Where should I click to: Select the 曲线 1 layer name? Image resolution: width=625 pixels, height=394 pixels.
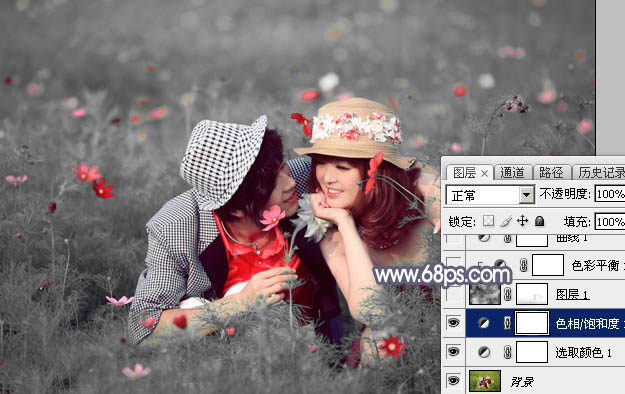click(572, 239)
